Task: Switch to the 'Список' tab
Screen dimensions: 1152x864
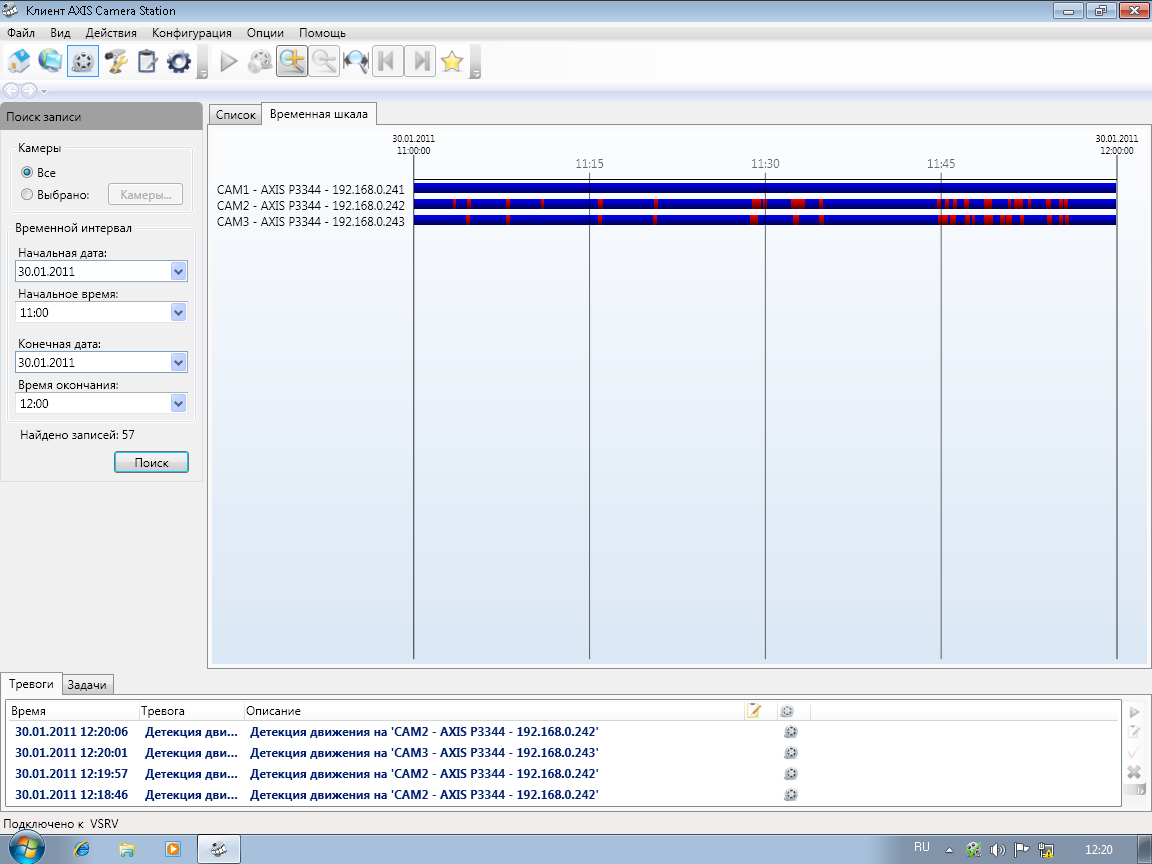Action: [x=236, y=115]
